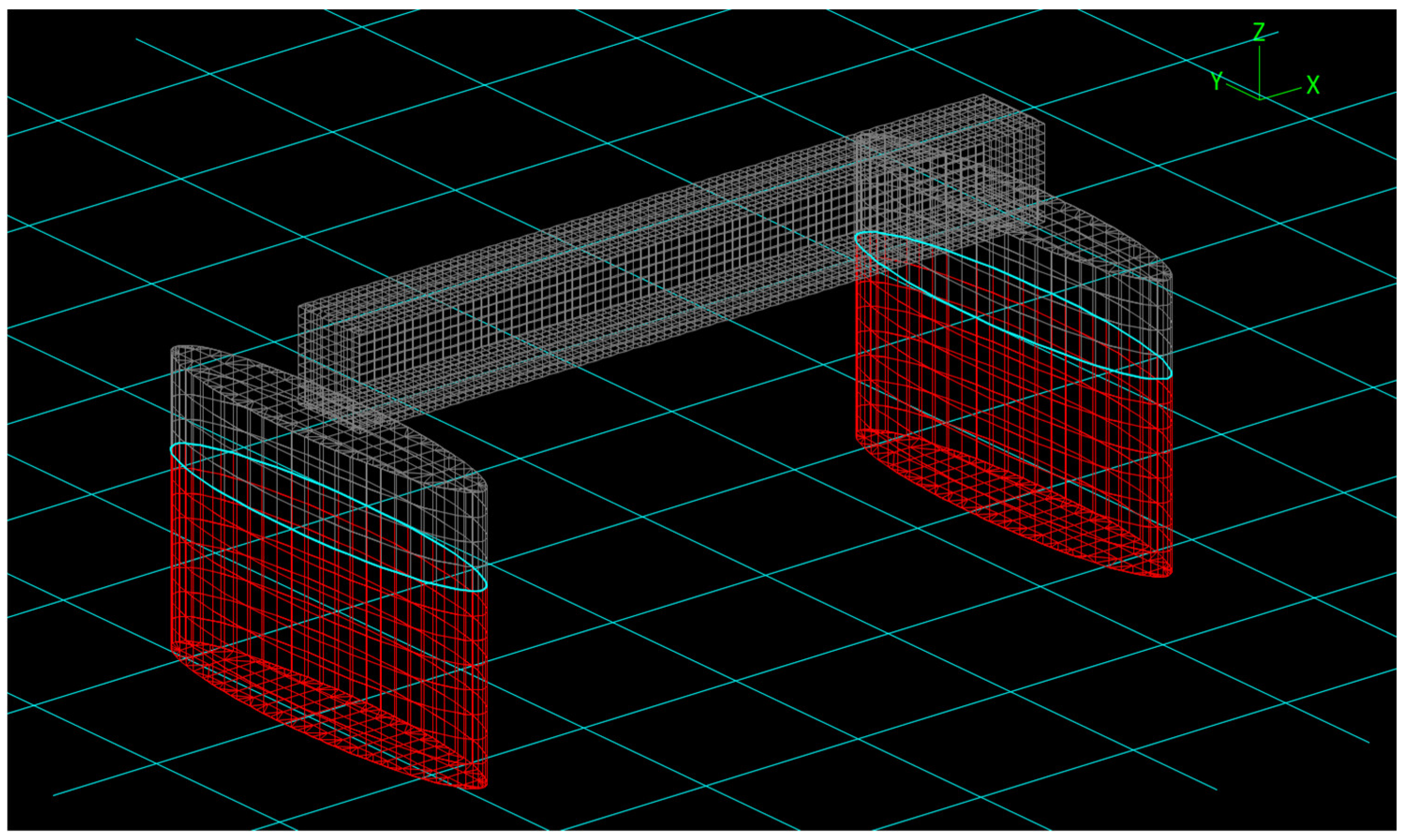Click the X axis label

pyautogui.click(x=1313, y=85)
